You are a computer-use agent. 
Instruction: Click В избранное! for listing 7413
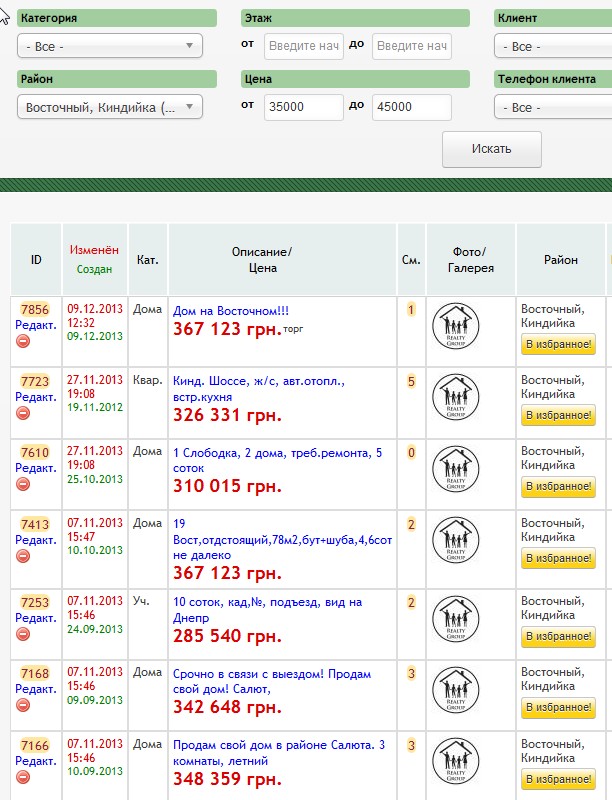point(558,558)
